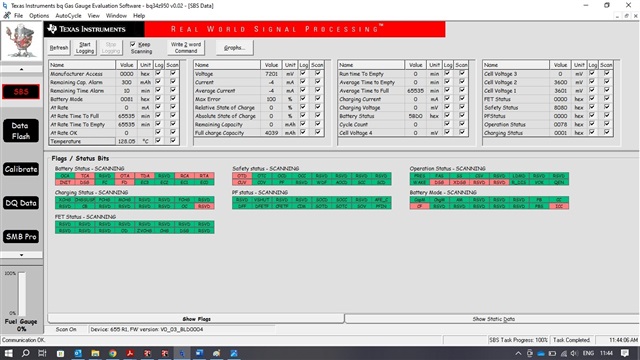This screenshot has width=640, height=360.
Task: Click the RTA flag in Battery Status
Action: tap(204, 176)
